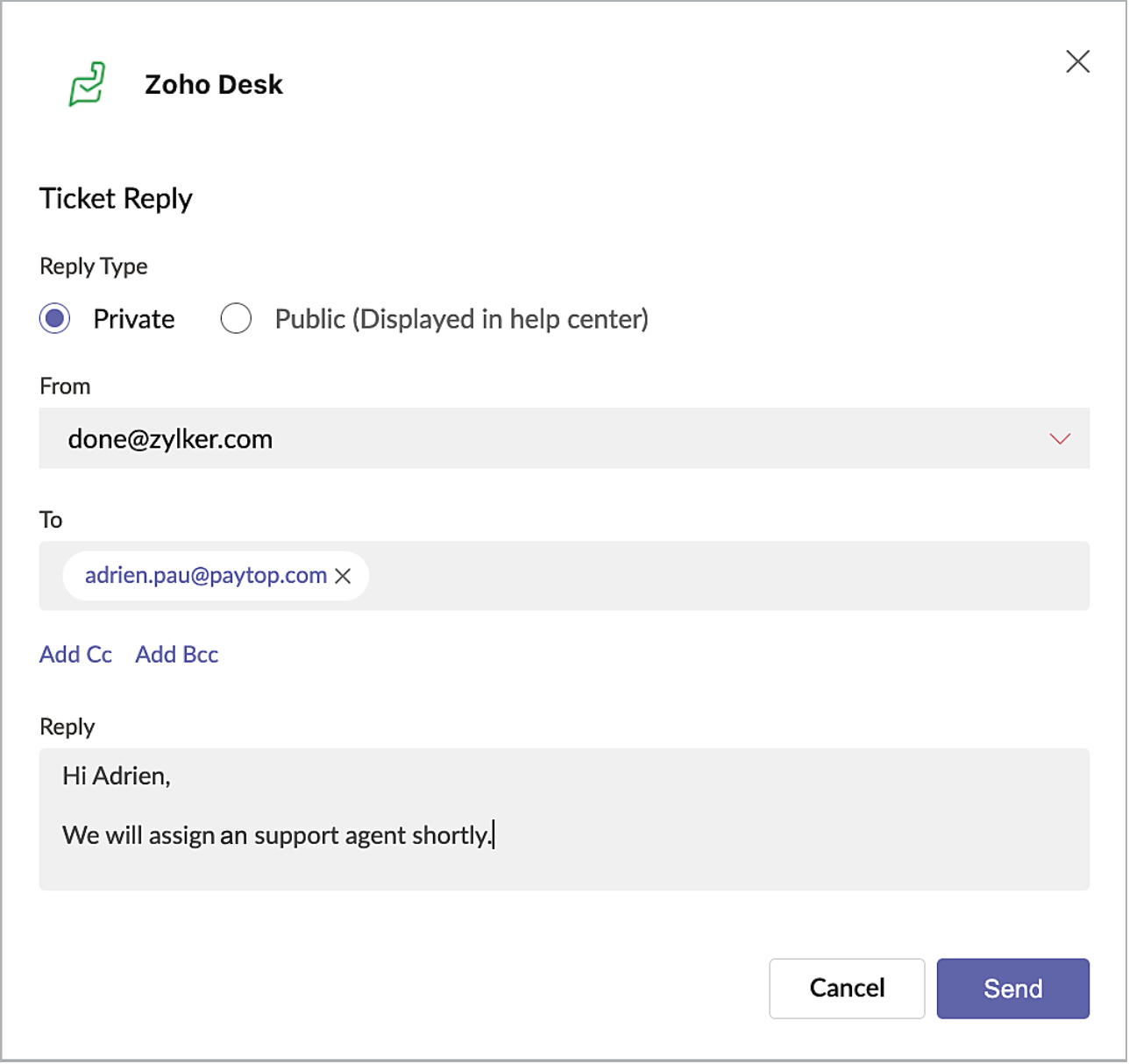Click the adrien.pau@paytop.com email chip
Screen dimensions: 1129x1064
pos(205,576)
